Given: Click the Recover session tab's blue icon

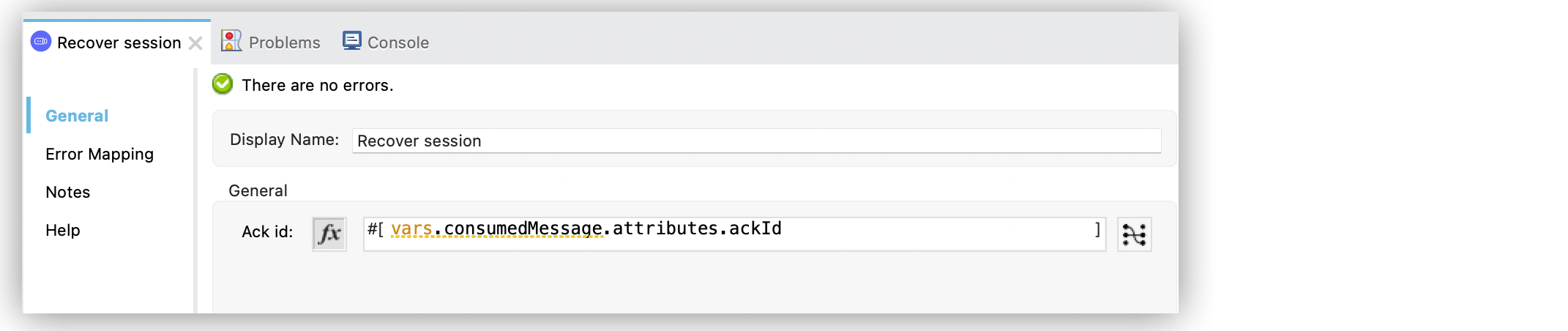Looking at the screenshot, I should click(x=41, y=42).
